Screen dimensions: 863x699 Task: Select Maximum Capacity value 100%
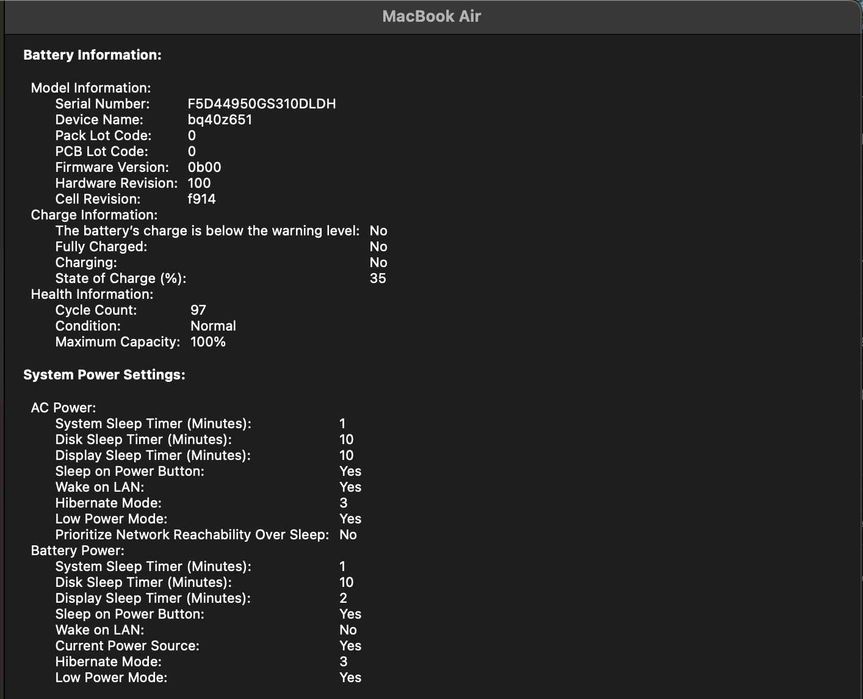coord(208,342)
